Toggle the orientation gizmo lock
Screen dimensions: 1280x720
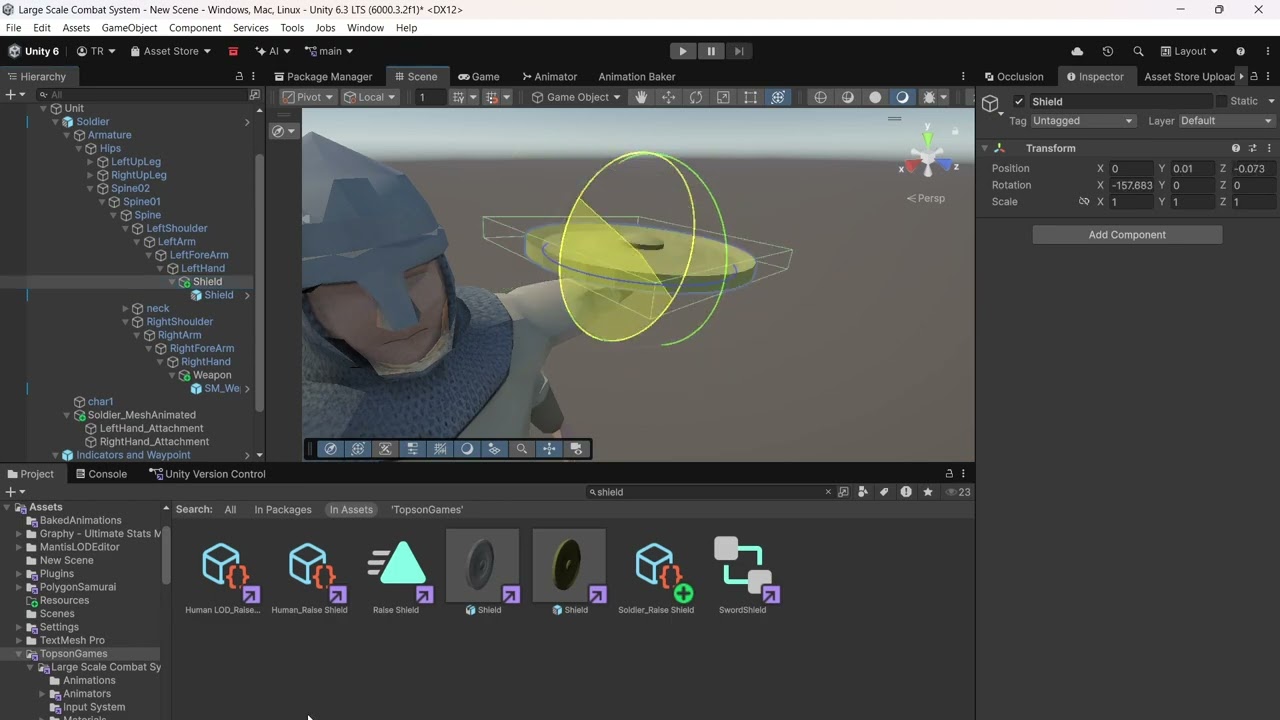click(x=955, y=131)
